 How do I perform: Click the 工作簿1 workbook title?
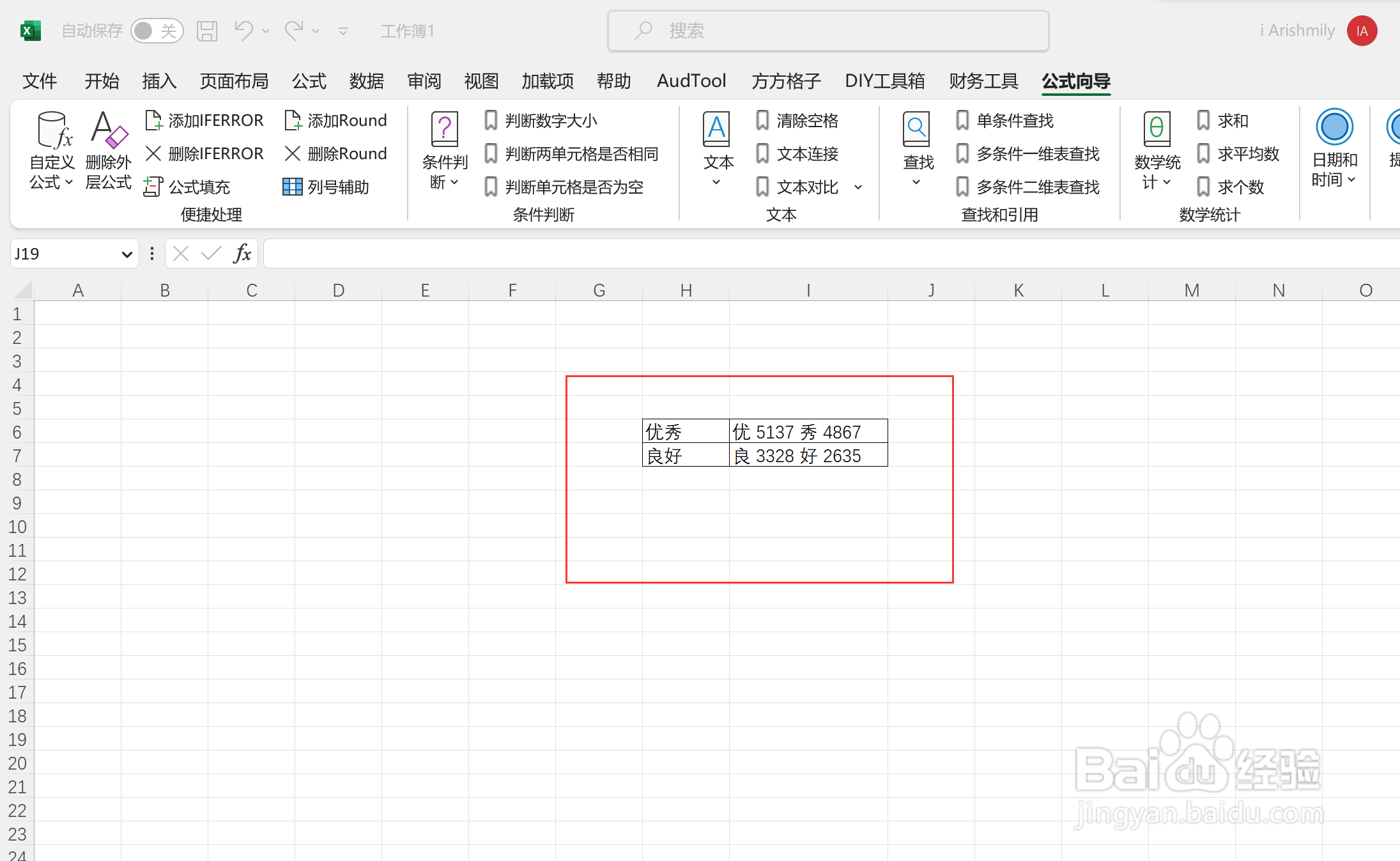(x=407, y=31)
